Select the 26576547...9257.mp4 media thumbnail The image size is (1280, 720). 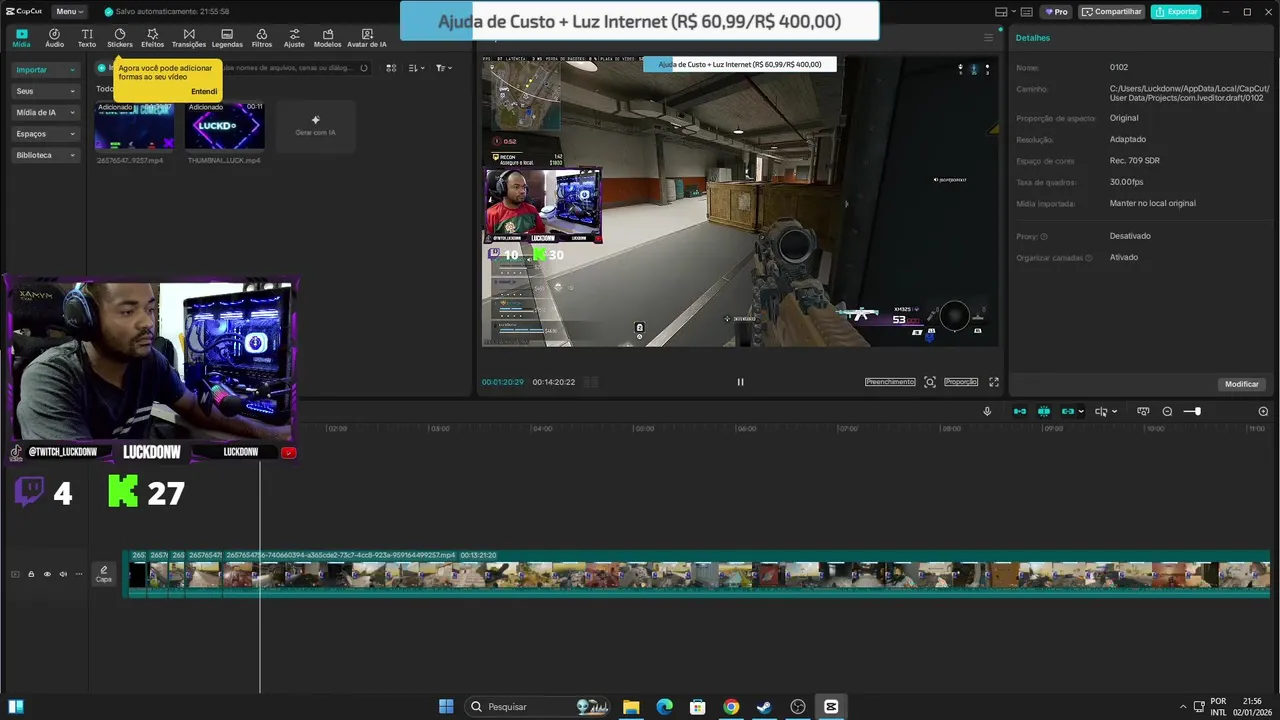point(134,126)
